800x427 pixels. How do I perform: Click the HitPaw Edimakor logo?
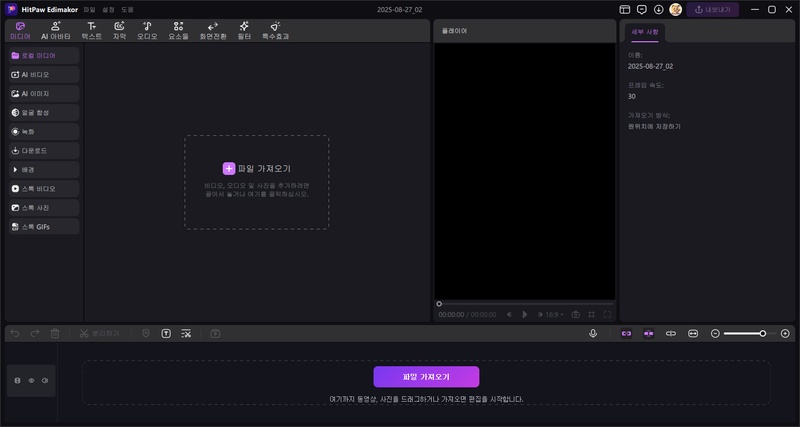11,10
